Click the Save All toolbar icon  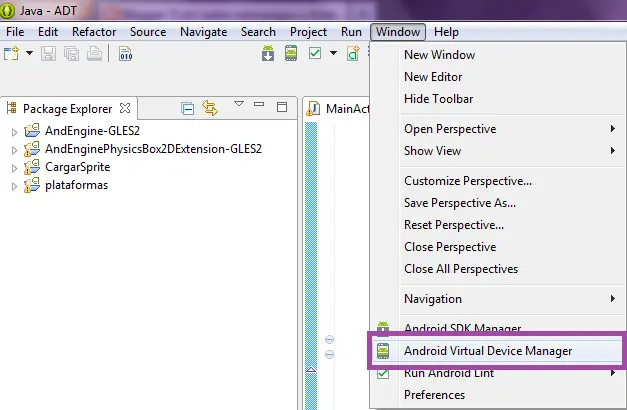[72, 53]
